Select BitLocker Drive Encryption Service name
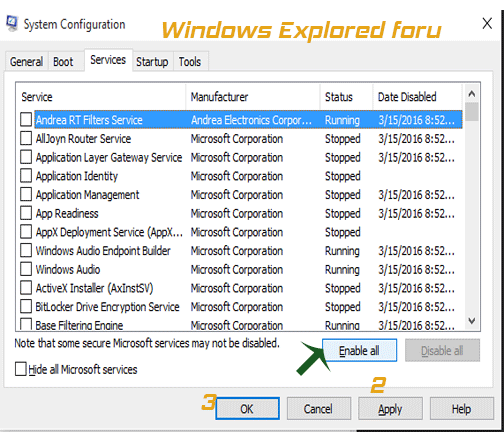The width and height of the screenshot is (504, 432). click(x=107, y=306)
